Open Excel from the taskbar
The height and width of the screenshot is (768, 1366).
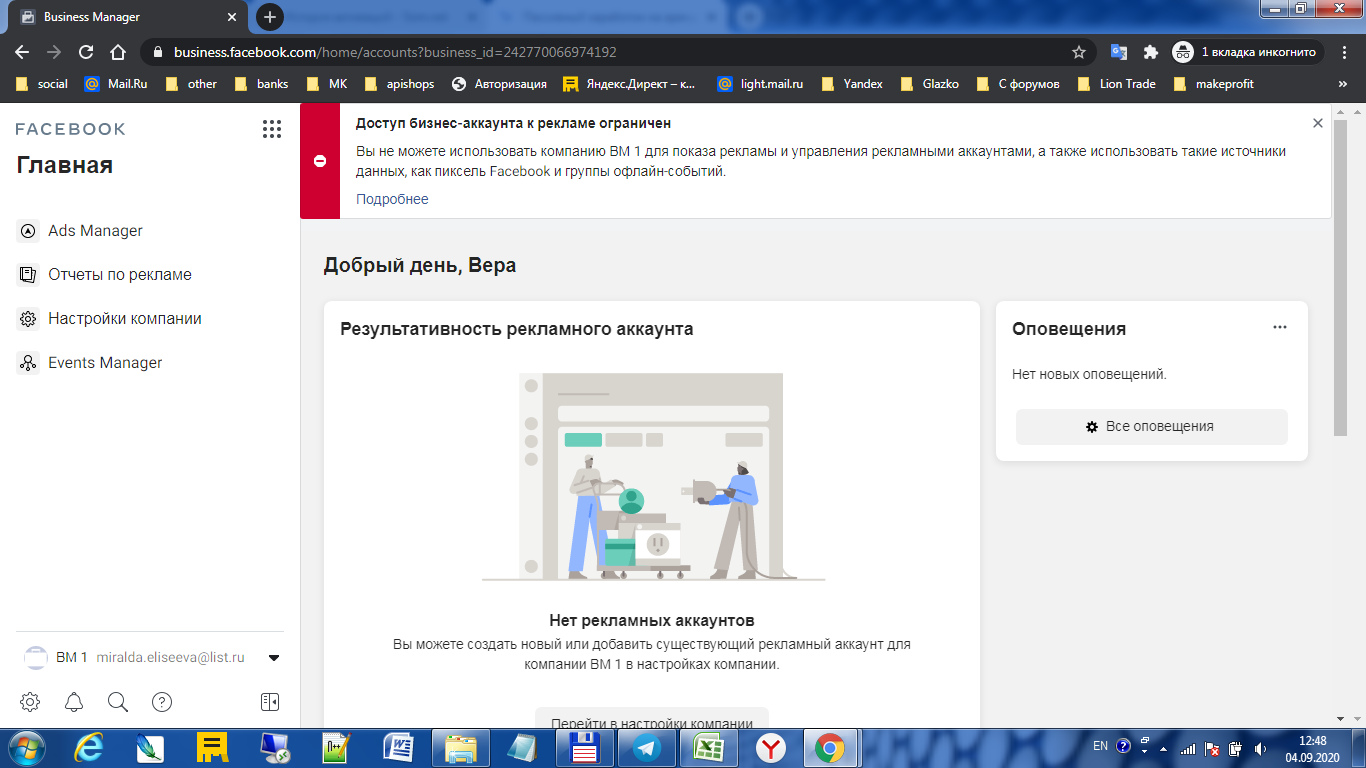[x=708, y=747]
